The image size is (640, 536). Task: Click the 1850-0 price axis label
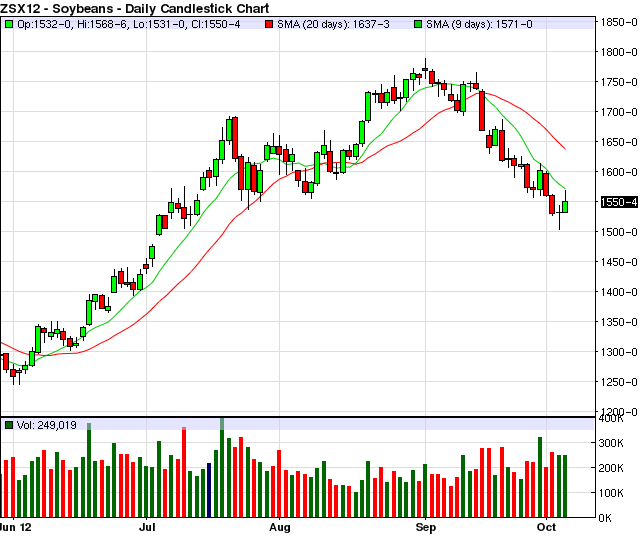pos(619,22)
